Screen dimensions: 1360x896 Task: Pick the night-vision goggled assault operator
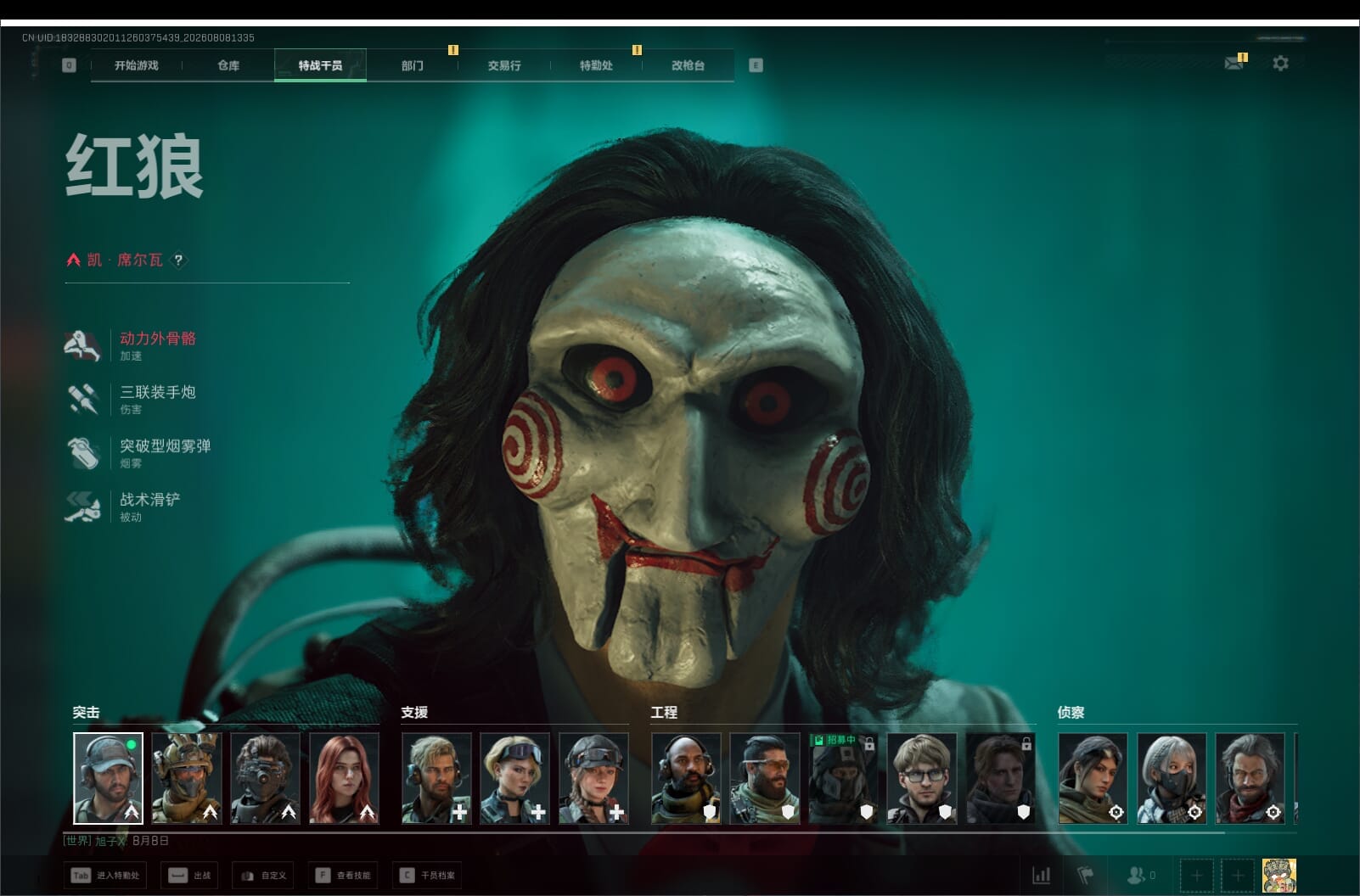[x=265, y=778]
